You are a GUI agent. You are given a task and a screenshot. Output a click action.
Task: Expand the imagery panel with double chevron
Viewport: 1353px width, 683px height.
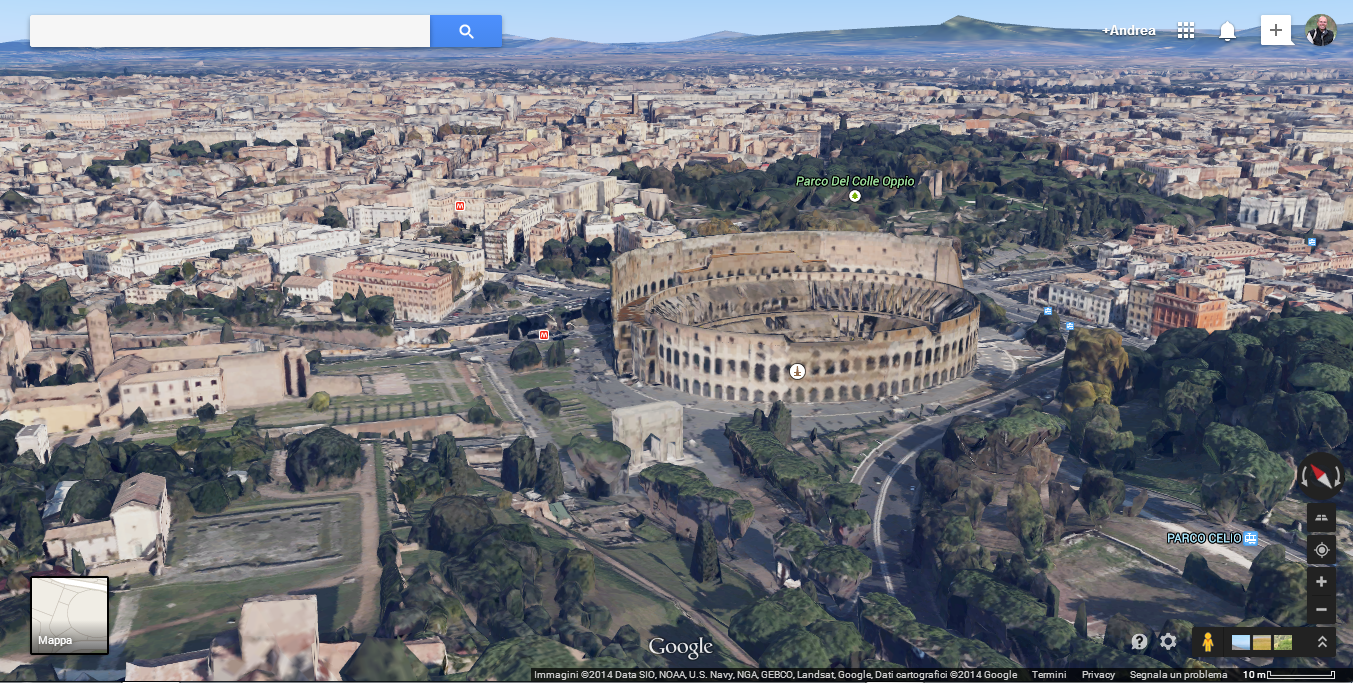[1321, 642]
